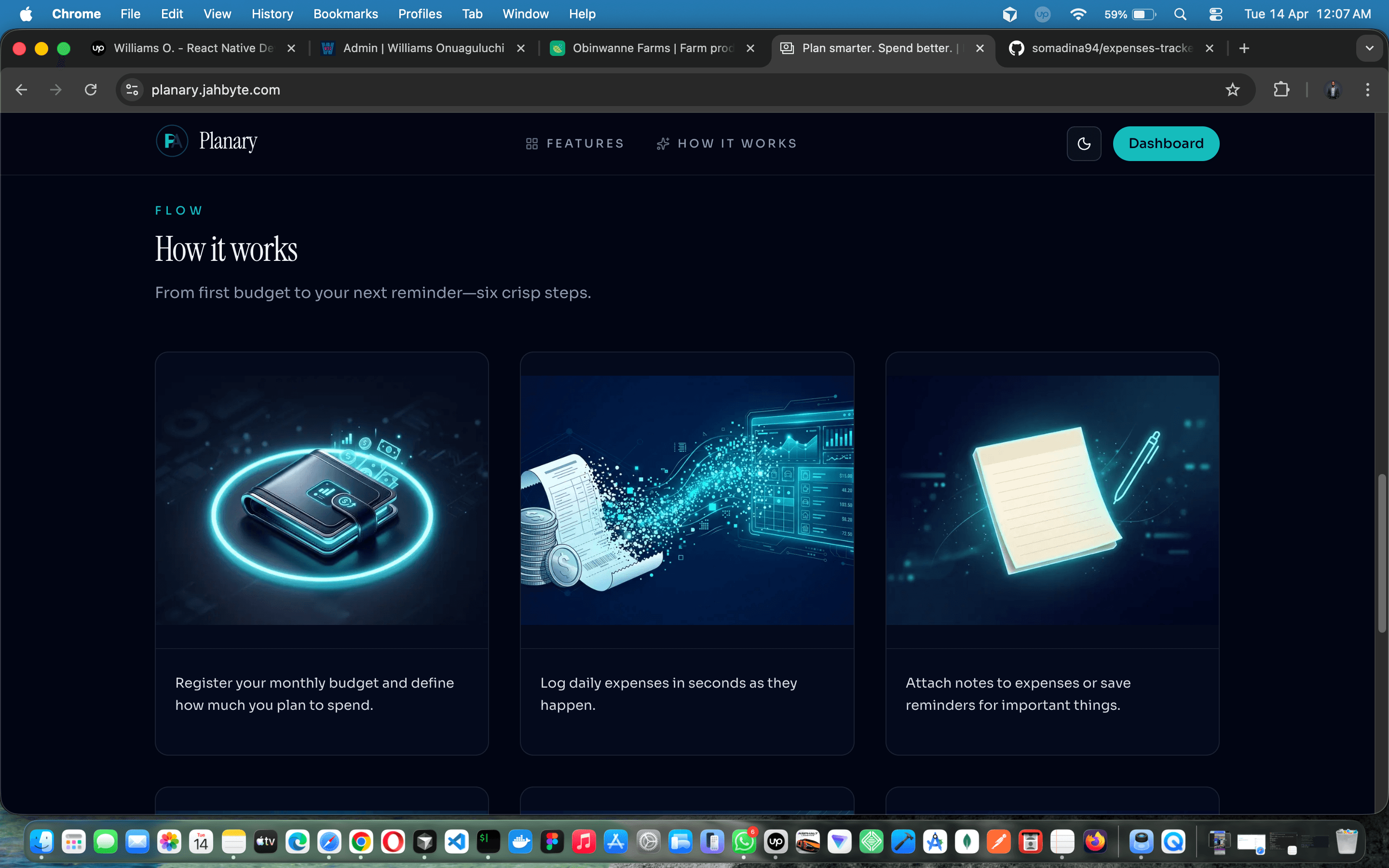1389x868 pixels.
Task: Switch to the Obinwanne Farms tab
Action: 649,48
